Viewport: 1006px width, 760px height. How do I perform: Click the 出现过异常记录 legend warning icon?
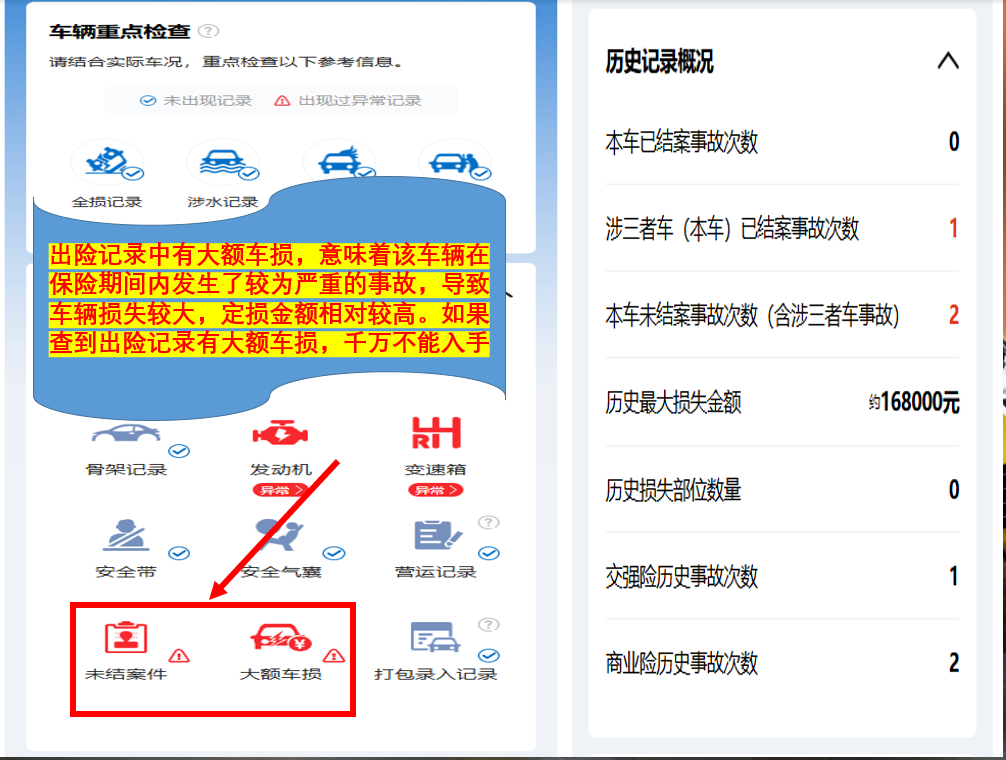click(282, 101)
